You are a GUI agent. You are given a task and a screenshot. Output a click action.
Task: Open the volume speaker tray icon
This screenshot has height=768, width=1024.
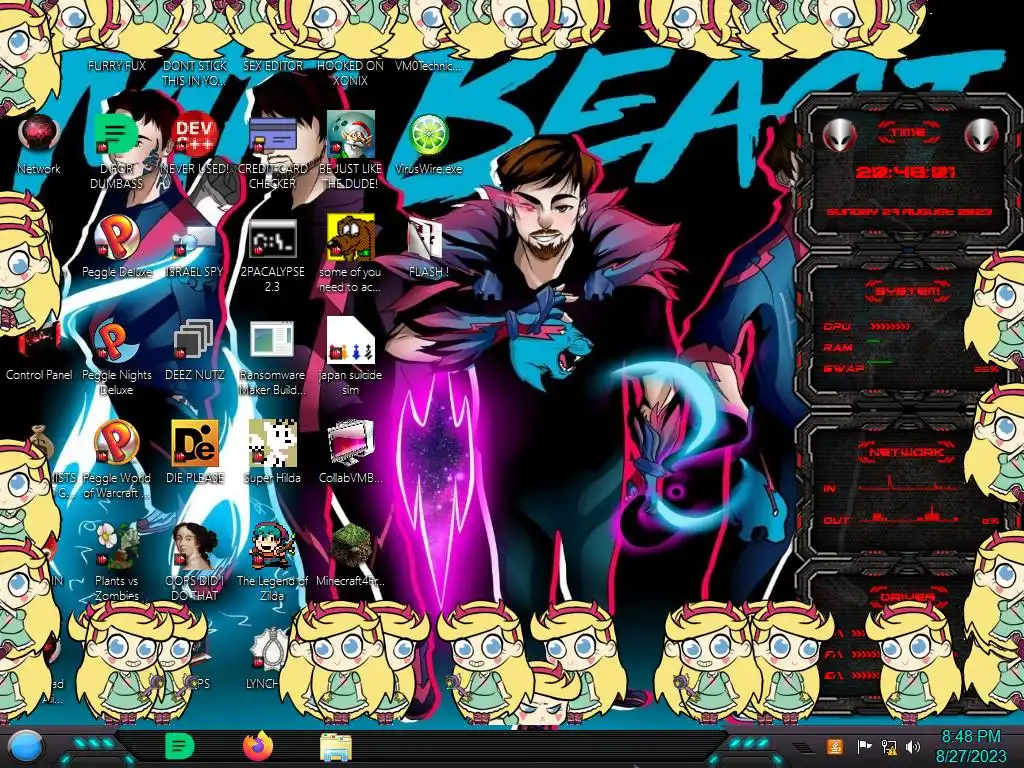[913, 747]
